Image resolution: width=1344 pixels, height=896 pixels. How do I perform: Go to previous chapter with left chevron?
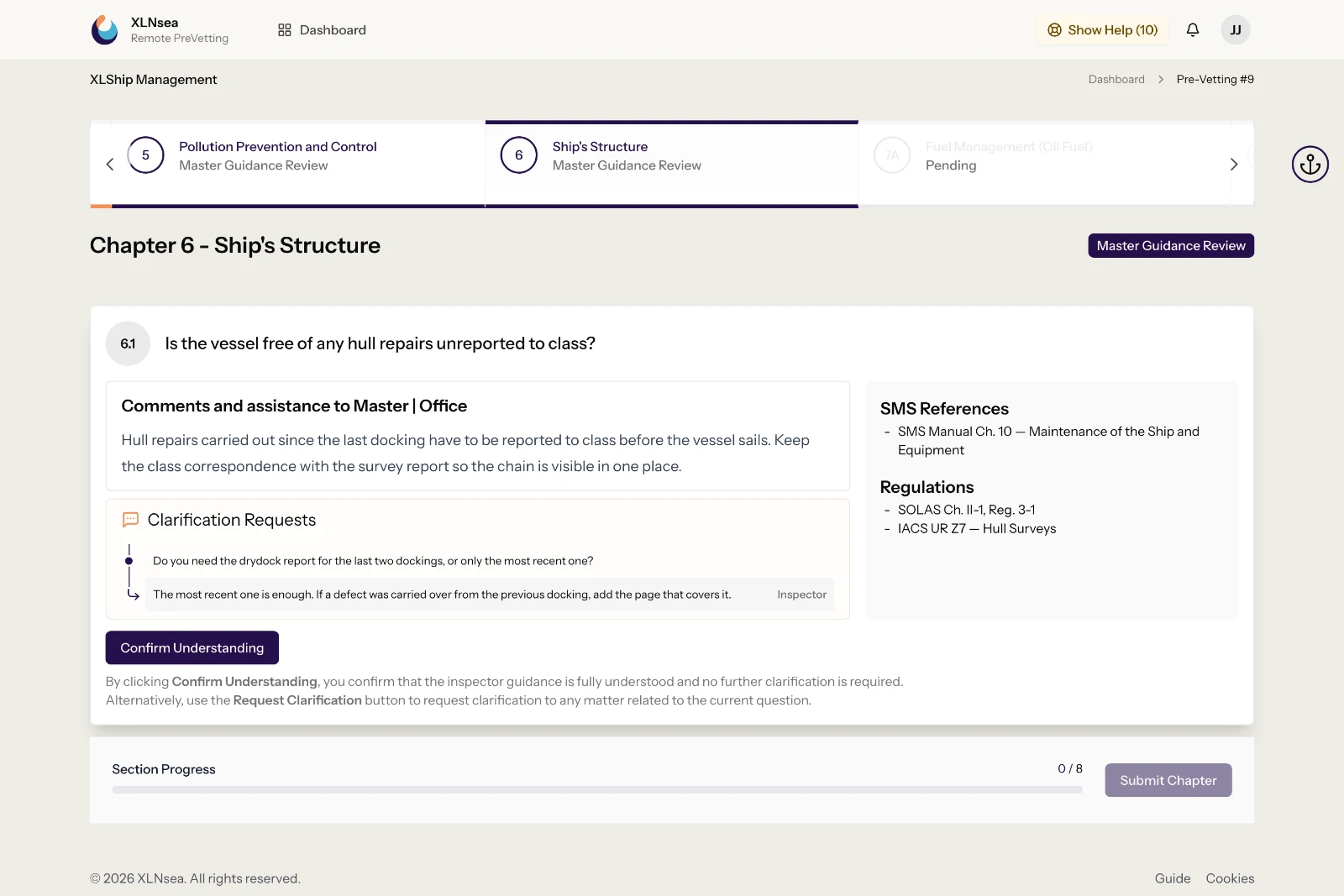tap(110, 165)
